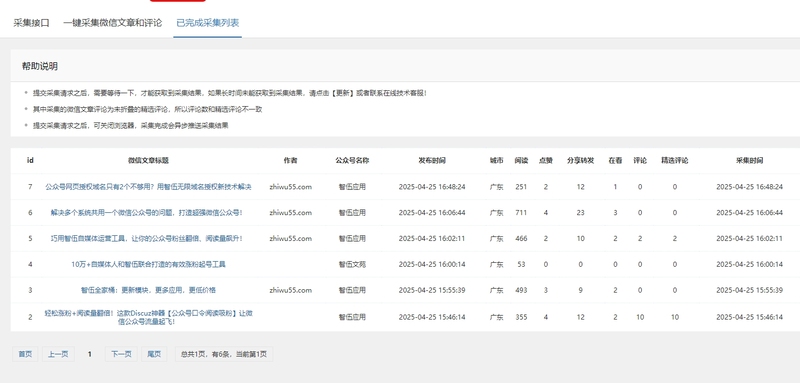The image size is (800, 383).
Task: Click publish time 2025-04-25 16:00:14
Action: tap(432, 264)
